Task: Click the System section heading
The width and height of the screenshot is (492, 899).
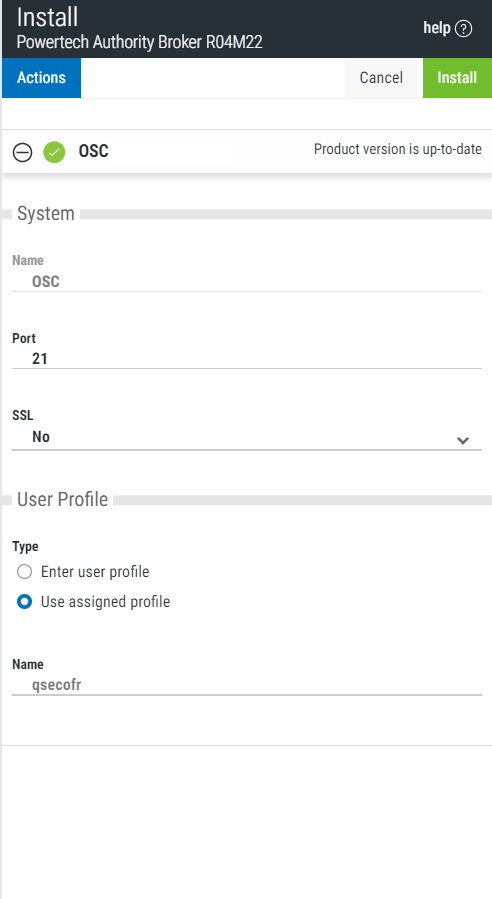Action: (x=46, y=213)
